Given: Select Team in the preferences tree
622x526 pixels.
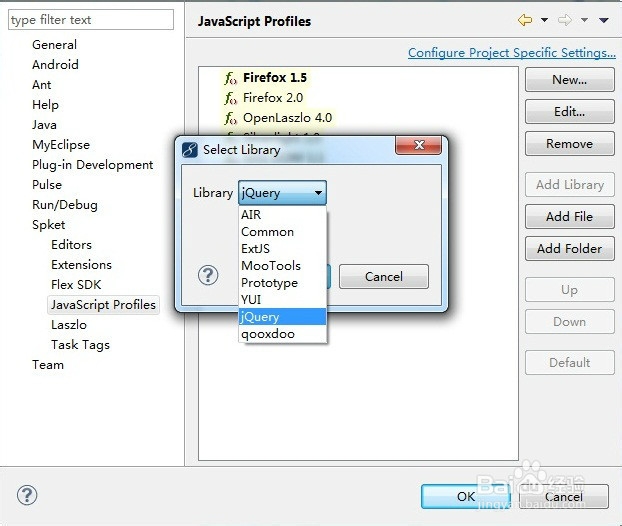Looking at the screenshot, I should 48,365.
